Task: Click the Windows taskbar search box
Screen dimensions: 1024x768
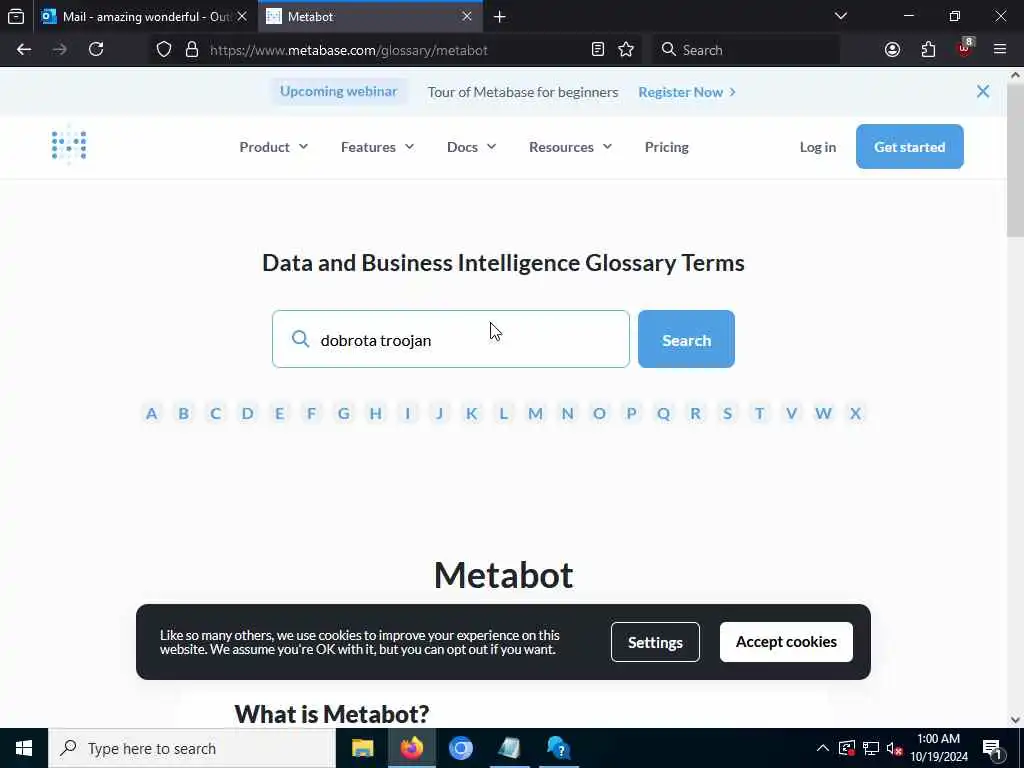Action: pos(192,748)
